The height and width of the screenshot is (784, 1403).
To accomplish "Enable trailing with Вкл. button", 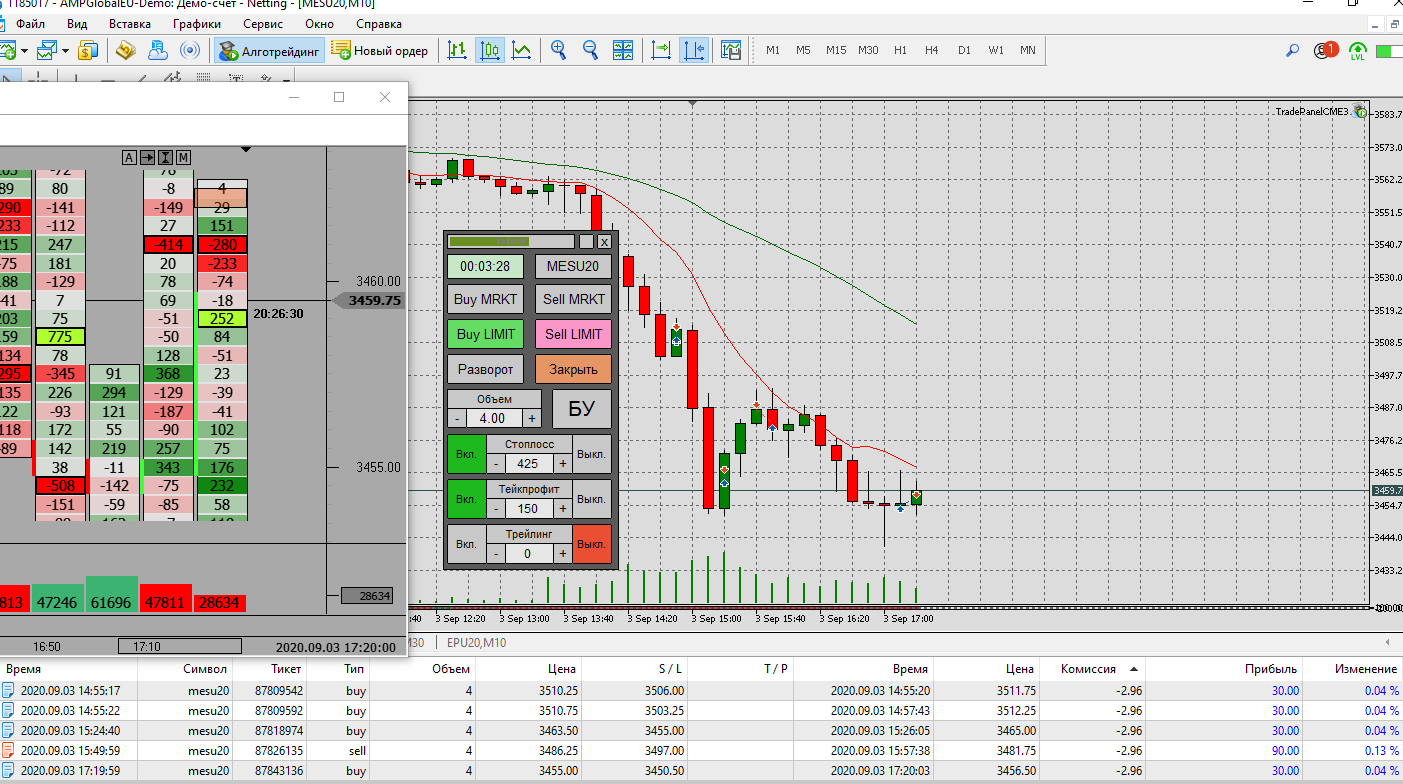I will pos(466,544).
